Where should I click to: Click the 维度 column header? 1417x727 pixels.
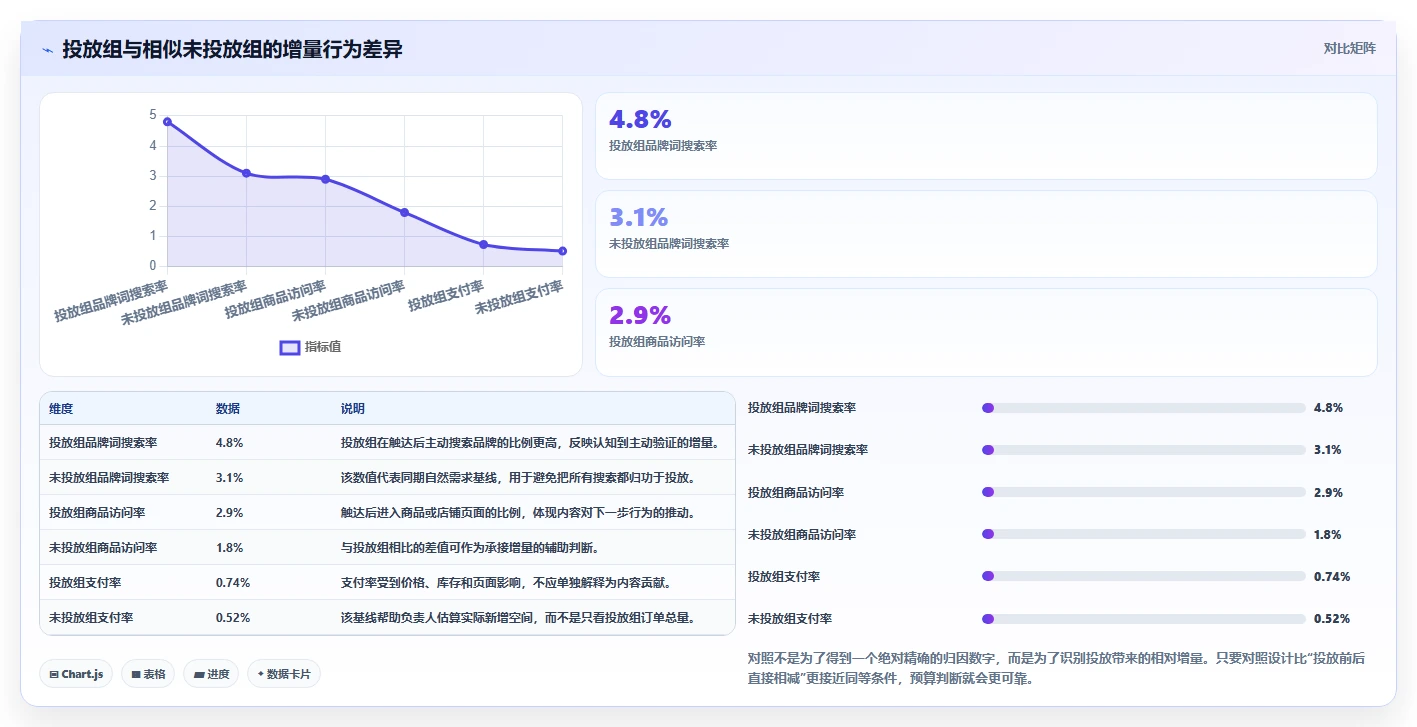coord(61,409)
